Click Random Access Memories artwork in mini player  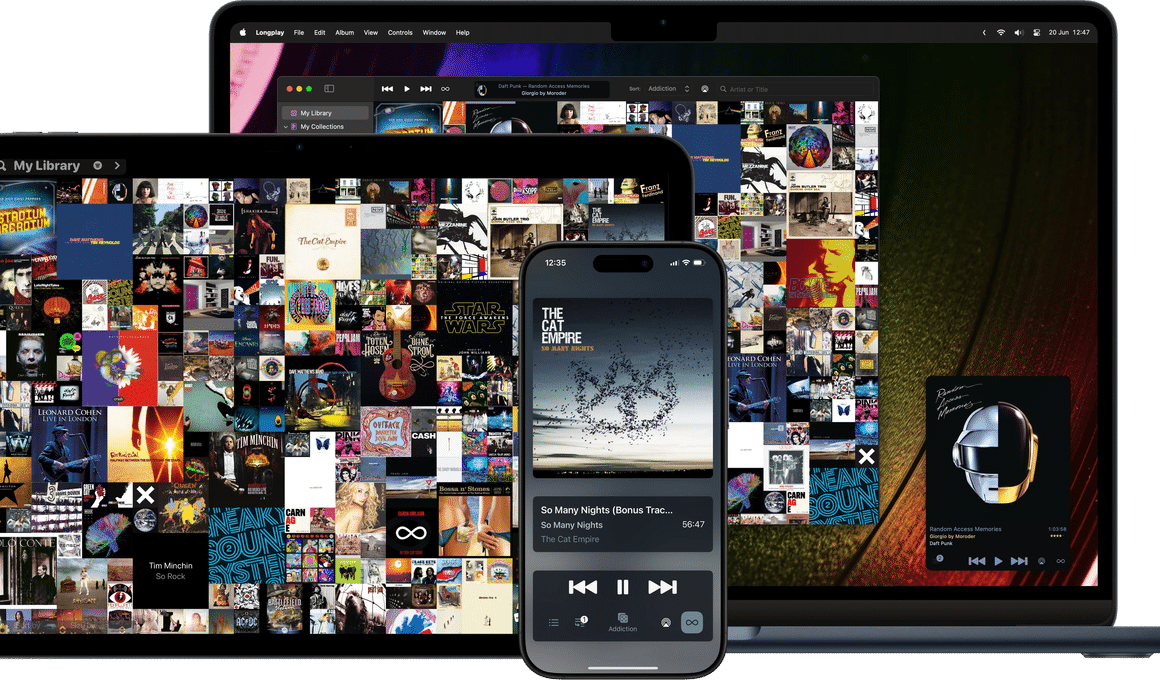pos(998,448)
